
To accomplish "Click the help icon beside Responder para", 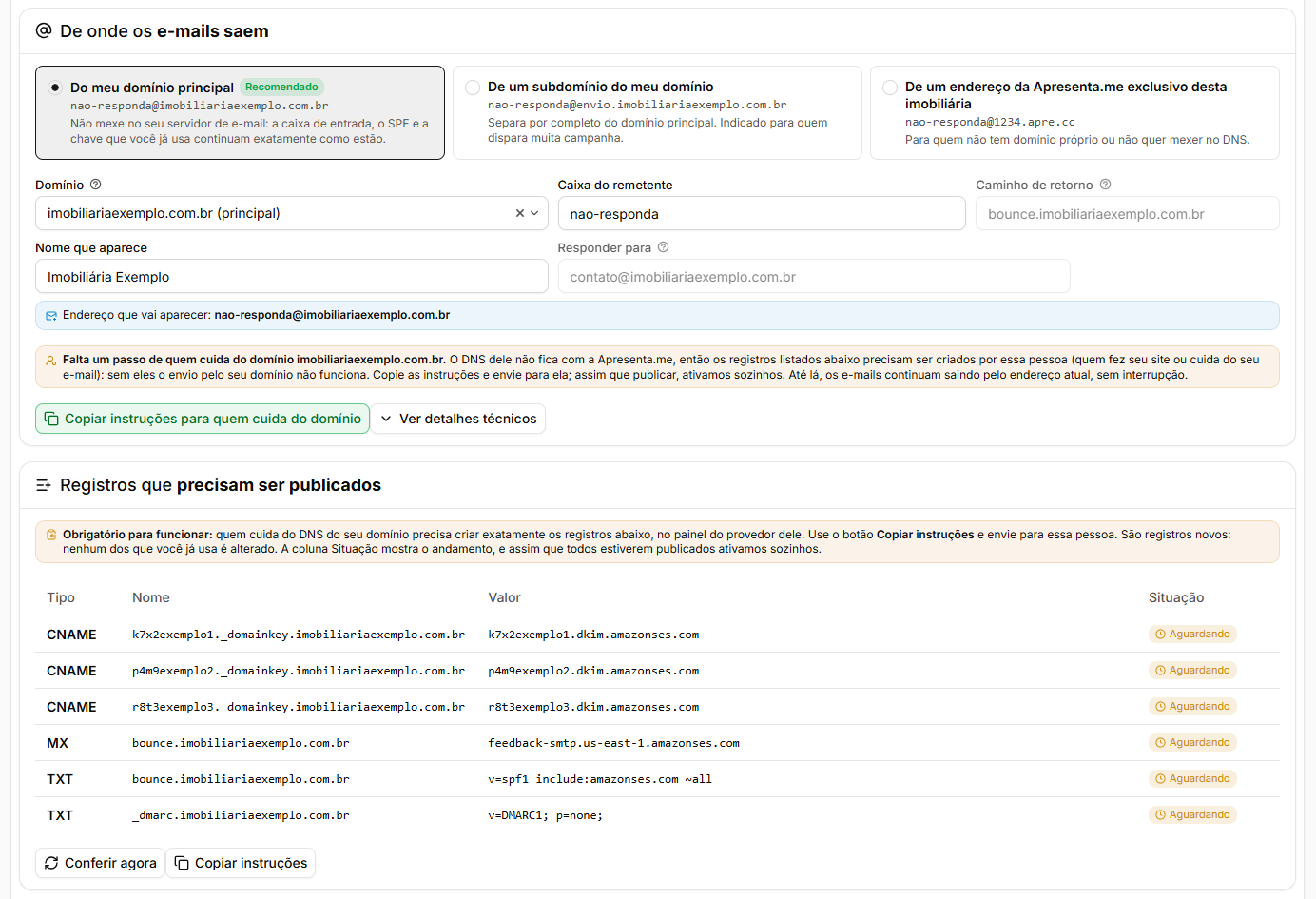I will pos(664,247).
